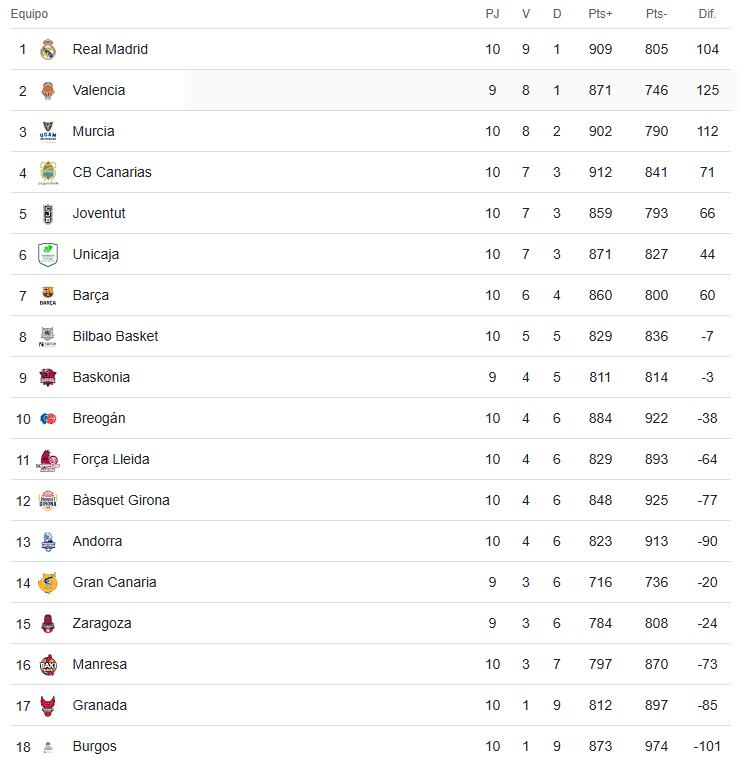Click the Unicaja team logo

coord(48,255)
